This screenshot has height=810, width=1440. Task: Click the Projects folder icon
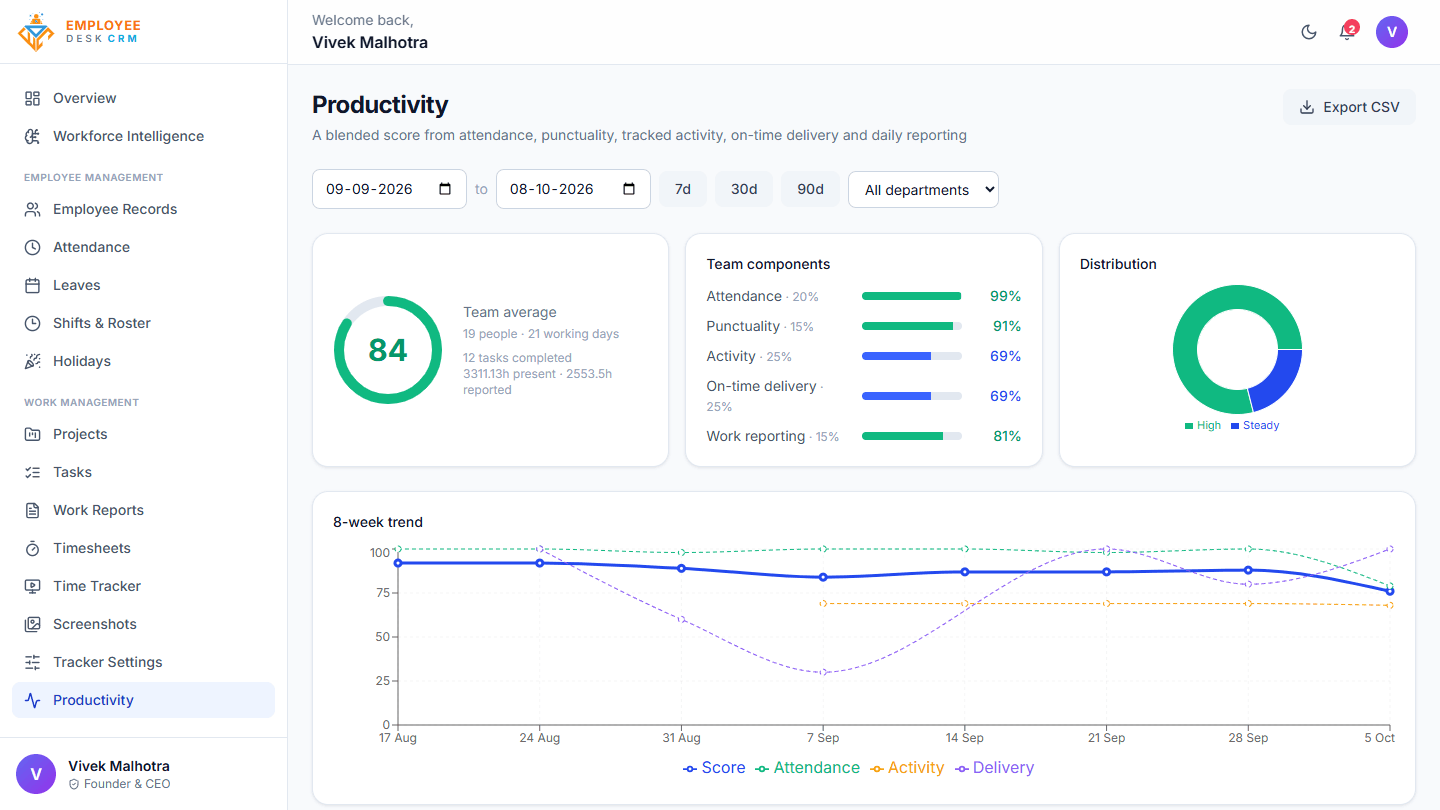click(33, 434)
